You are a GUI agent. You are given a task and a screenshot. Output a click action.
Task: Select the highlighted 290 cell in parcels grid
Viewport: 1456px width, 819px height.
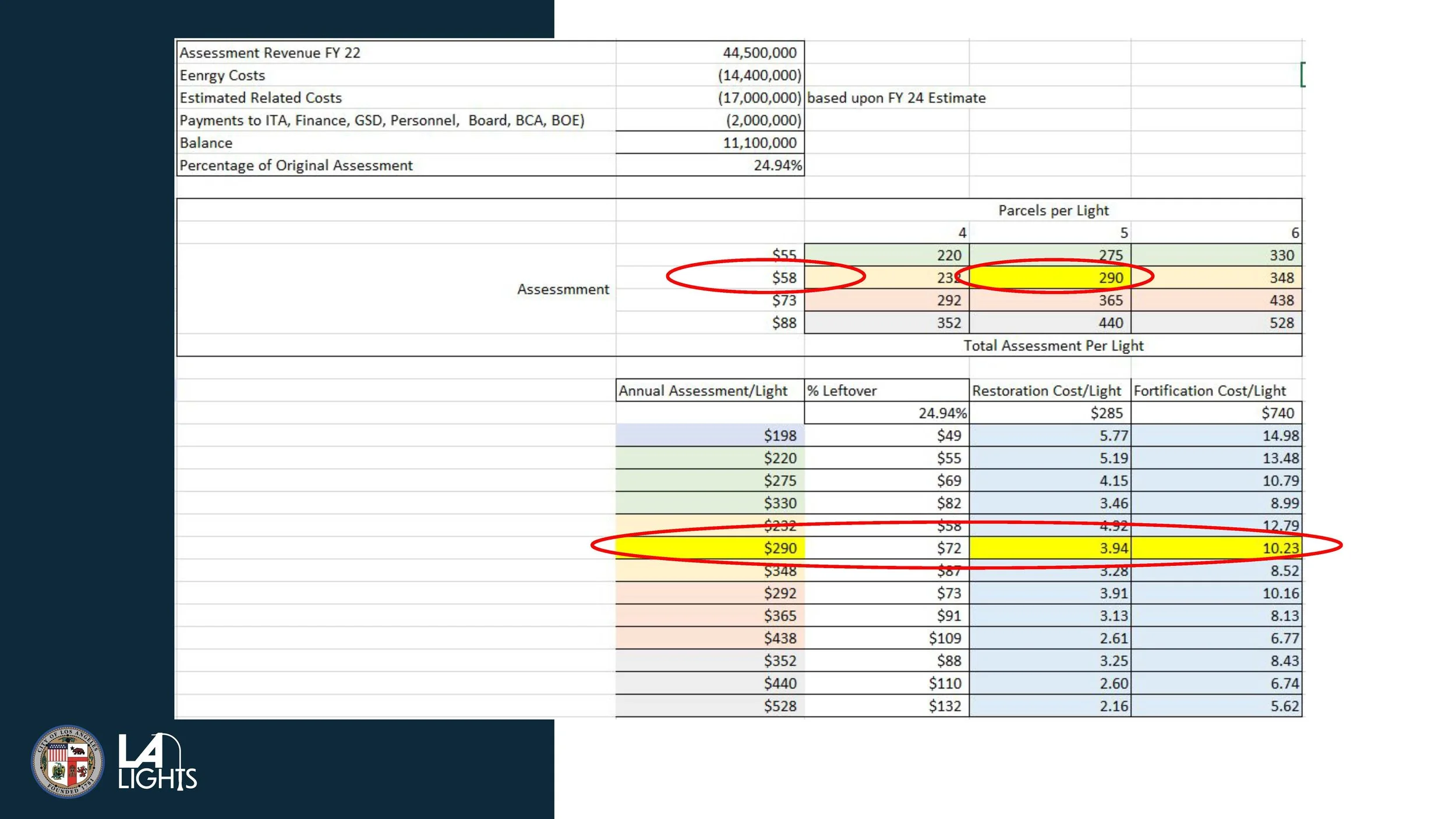[x=1050, y=278]
